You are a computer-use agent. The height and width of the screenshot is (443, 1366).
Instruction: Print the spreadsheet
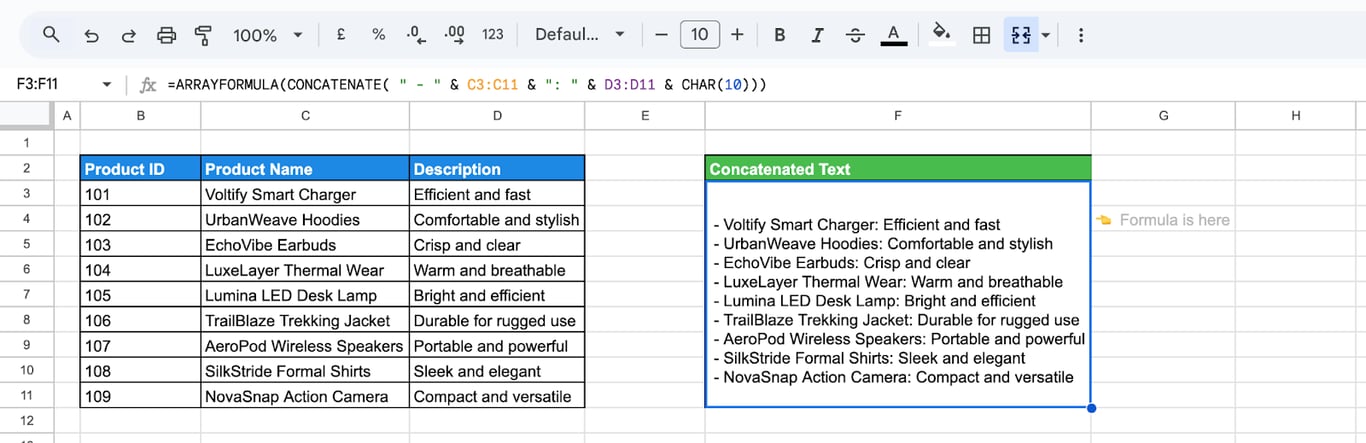166,35
